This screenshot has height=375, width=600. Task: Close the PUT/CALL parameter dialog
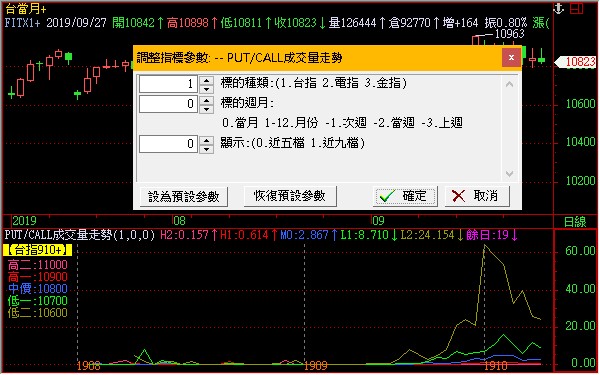[511, 58]
